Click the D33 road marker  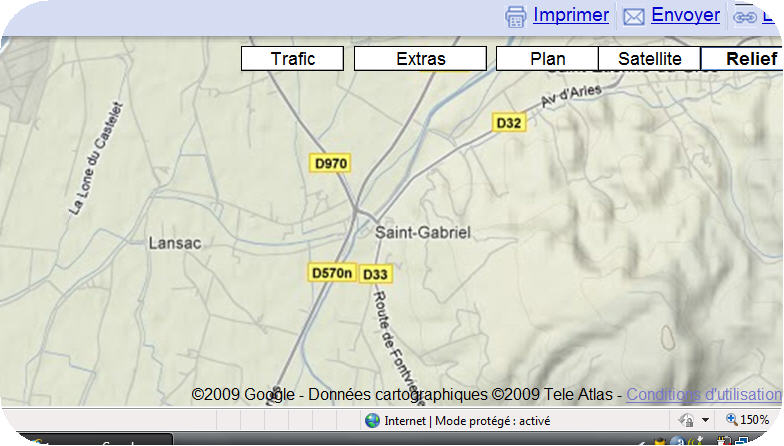click(x=374, y=274)
